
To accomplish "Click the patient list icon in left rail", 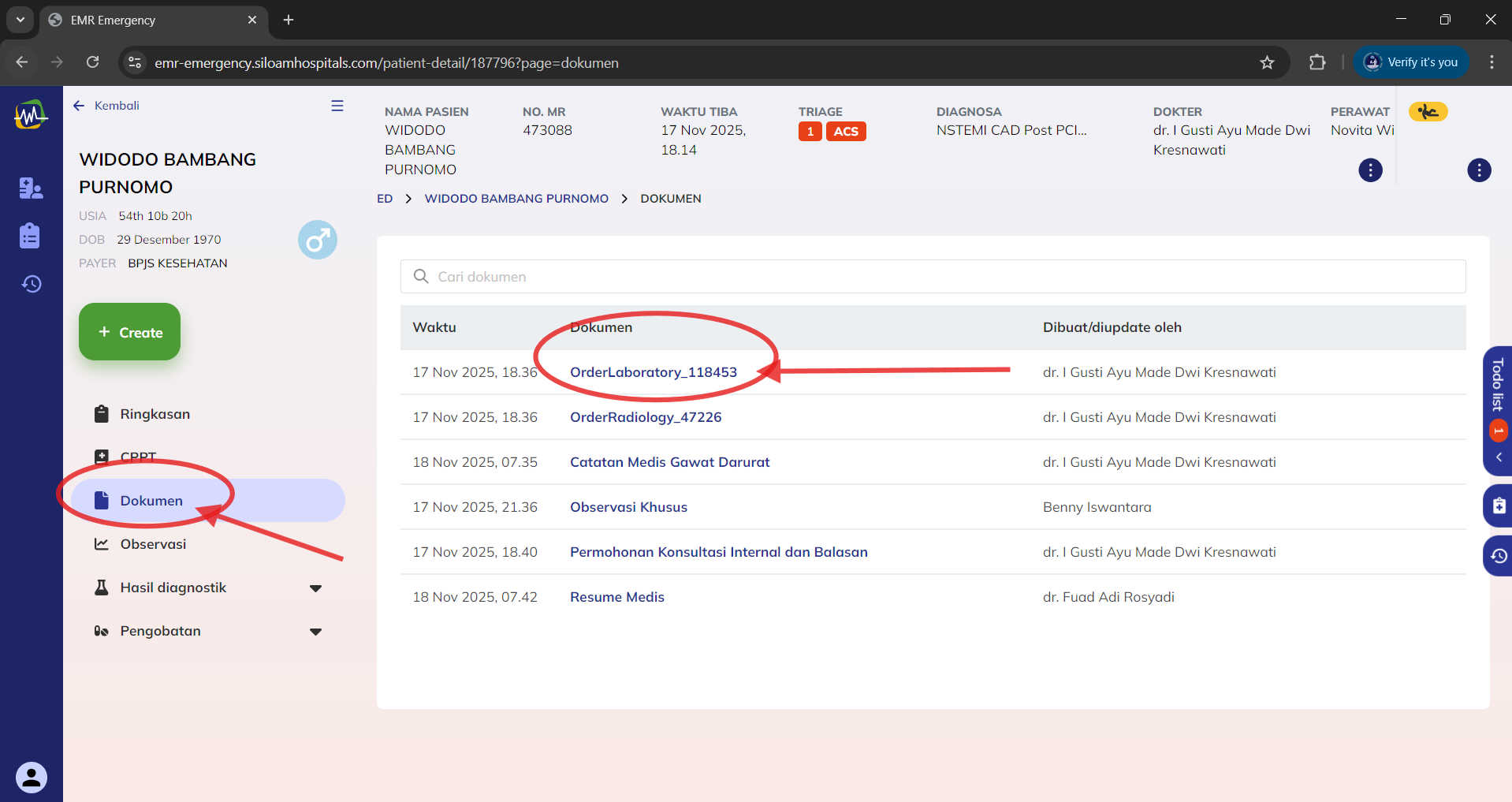I will (x=31, y=188).
